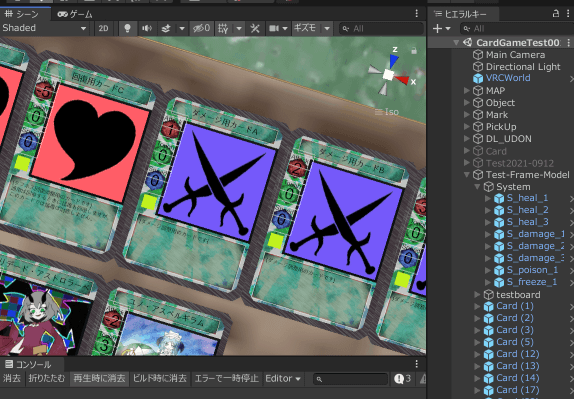Toggle scene lighting bulb icon
The image size is (574, 399).
(x=127, y=28)
